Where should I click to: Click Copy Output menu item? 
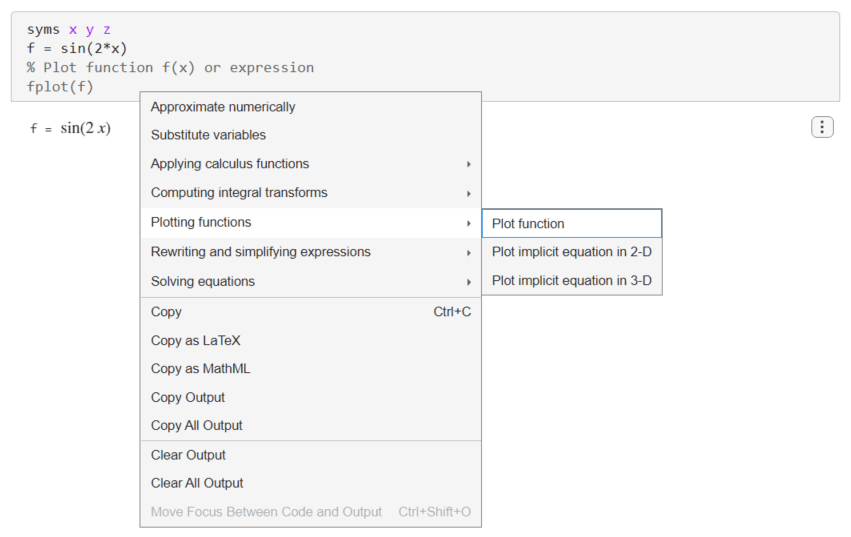(188, 397)
